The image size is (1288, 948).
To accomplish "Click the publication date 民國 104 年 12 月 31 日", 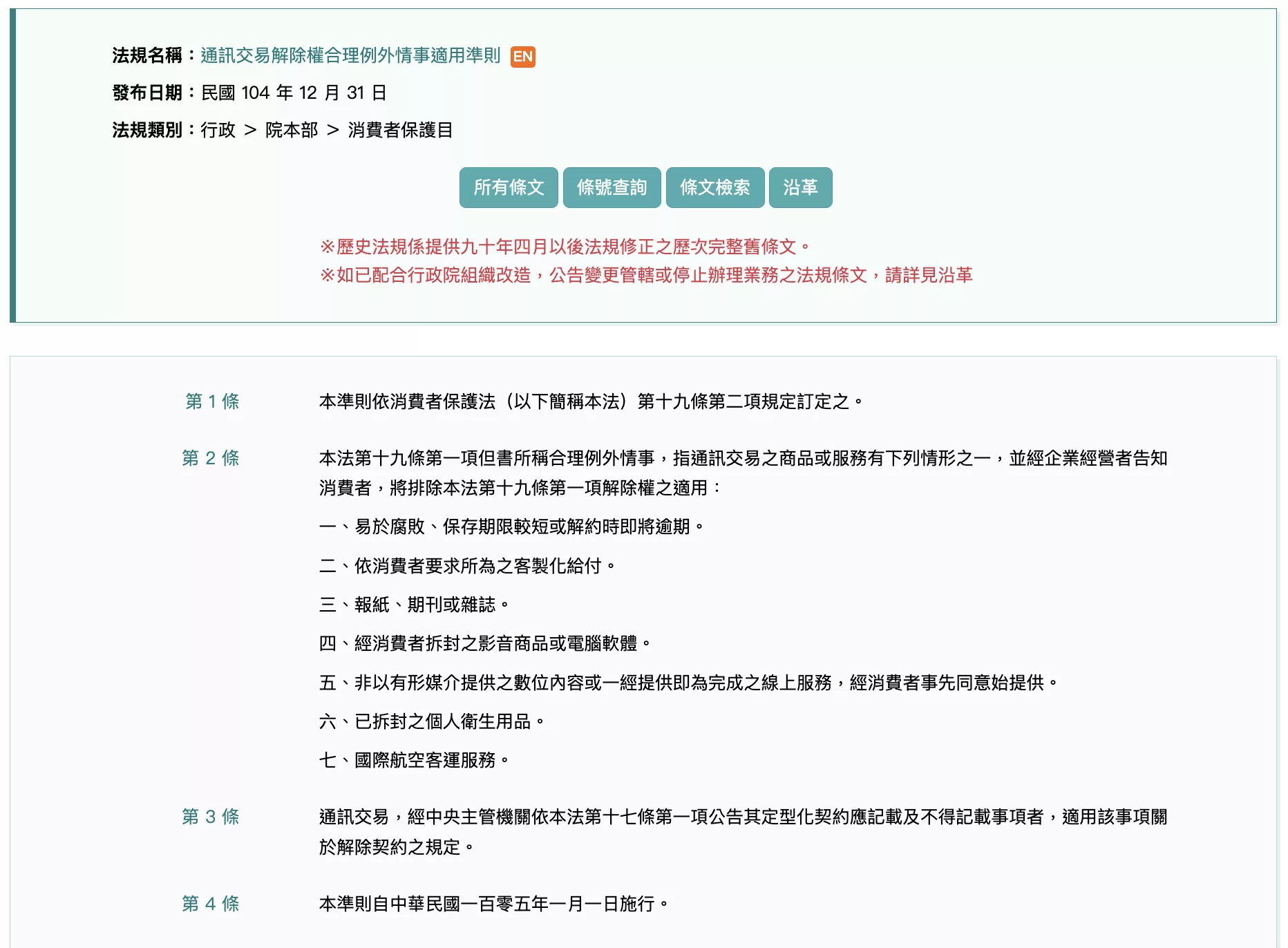I will click(x=294, y=93).
